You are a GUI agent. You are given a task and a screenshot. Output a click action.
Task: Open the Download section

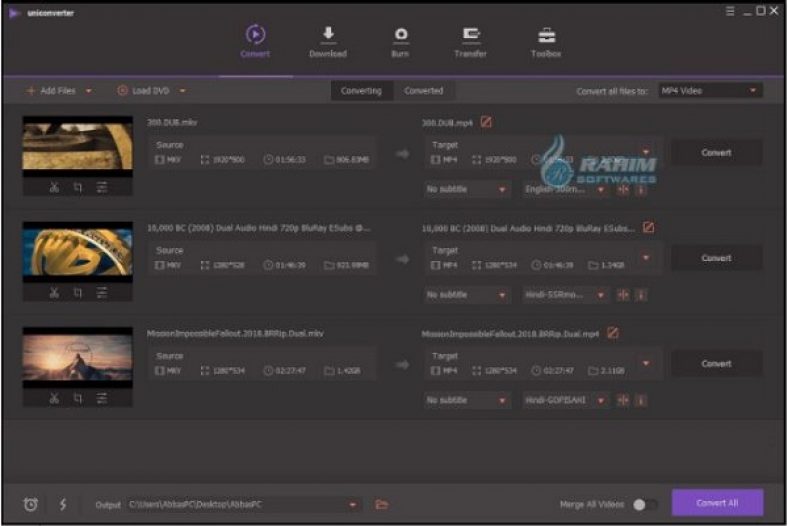tap(328, 42)
